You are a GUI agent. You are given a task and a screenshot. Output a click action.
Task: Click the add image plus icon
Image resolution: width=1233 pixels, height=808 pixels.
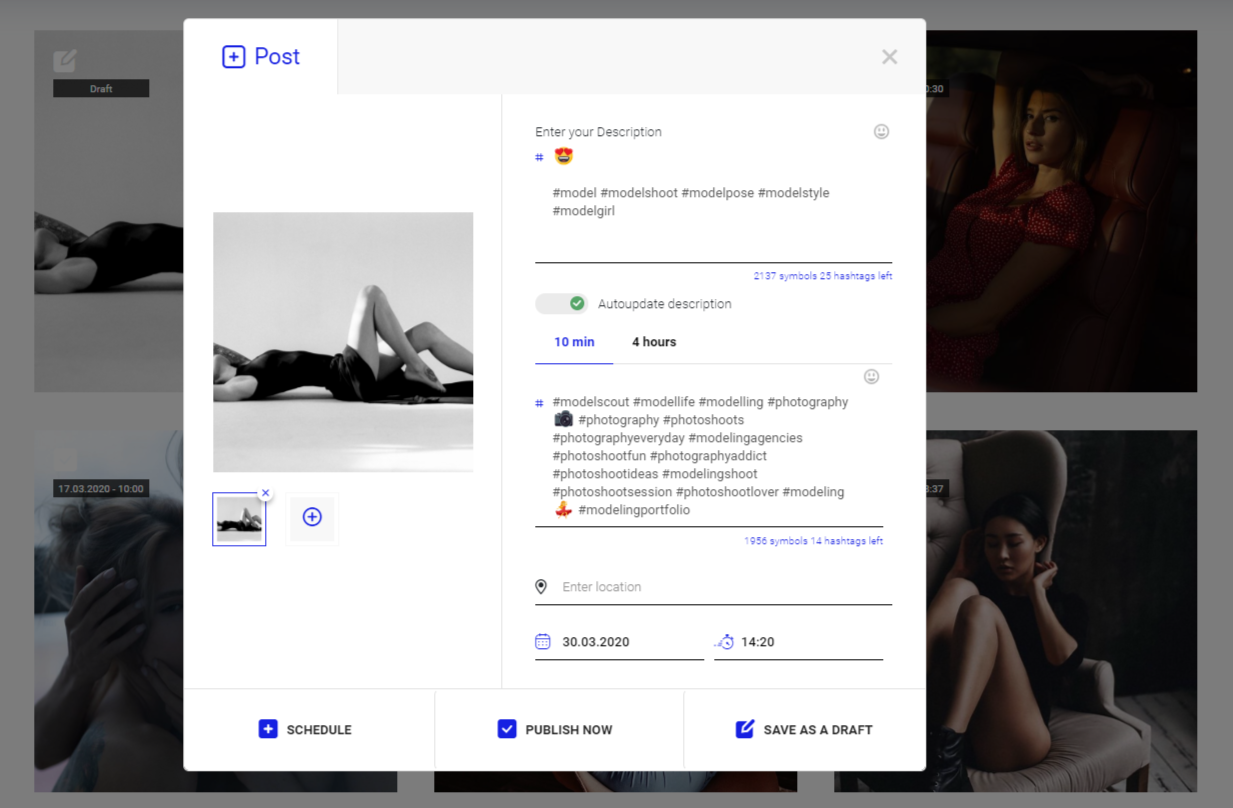312,518
